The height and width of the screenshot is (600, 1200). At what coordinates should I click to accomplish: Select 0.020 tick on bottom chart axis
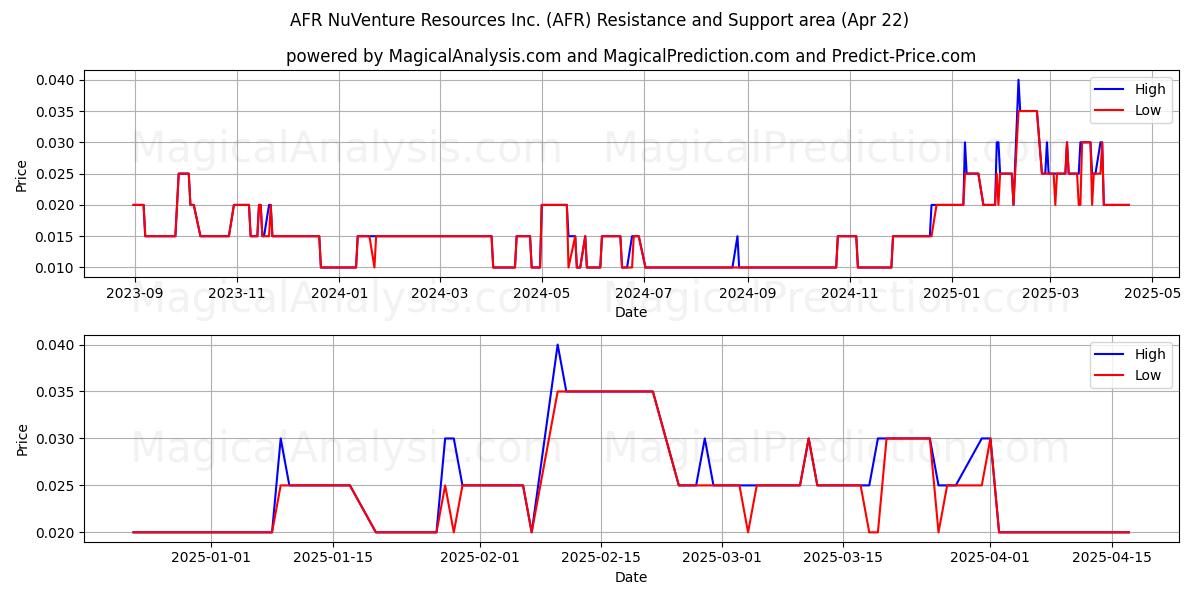tap(57, 533)
